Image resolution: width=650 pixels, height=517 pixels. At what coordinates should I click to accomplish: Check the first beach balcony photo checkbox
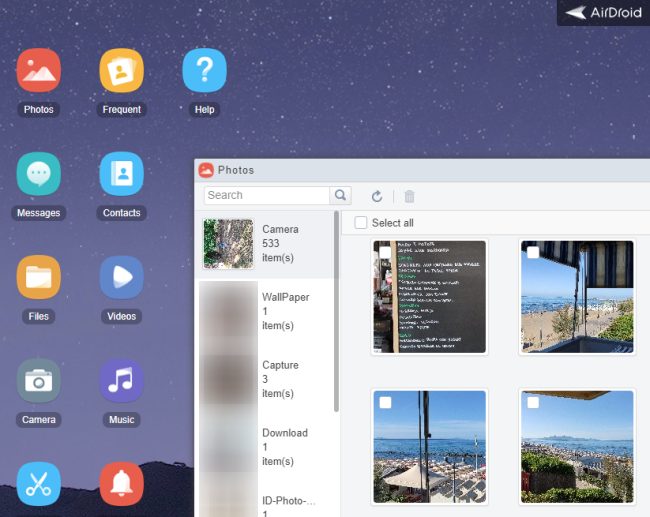click(533, 252)
